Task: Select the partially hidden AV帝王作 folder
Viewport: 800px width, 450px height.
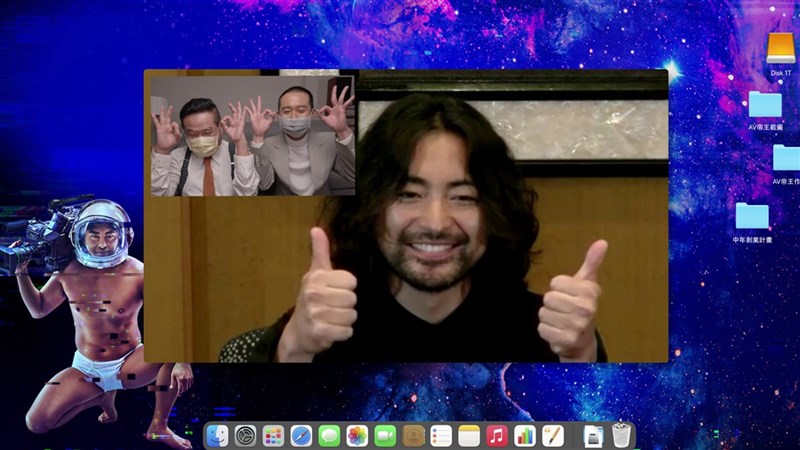Action: pyautogui.click(x=786, y=158)
